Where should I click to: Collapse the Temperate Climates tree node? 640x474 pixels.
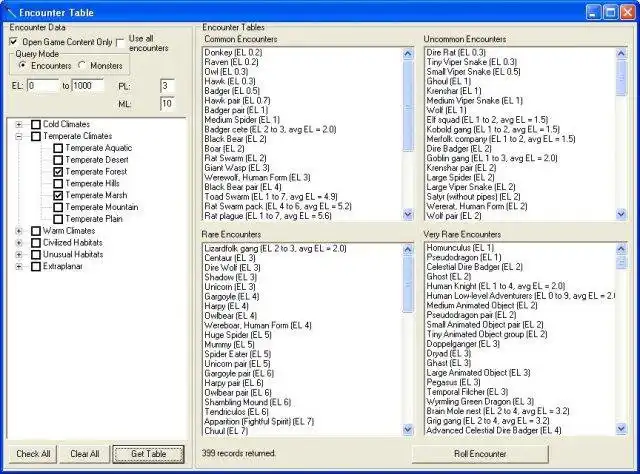[19, 136]
